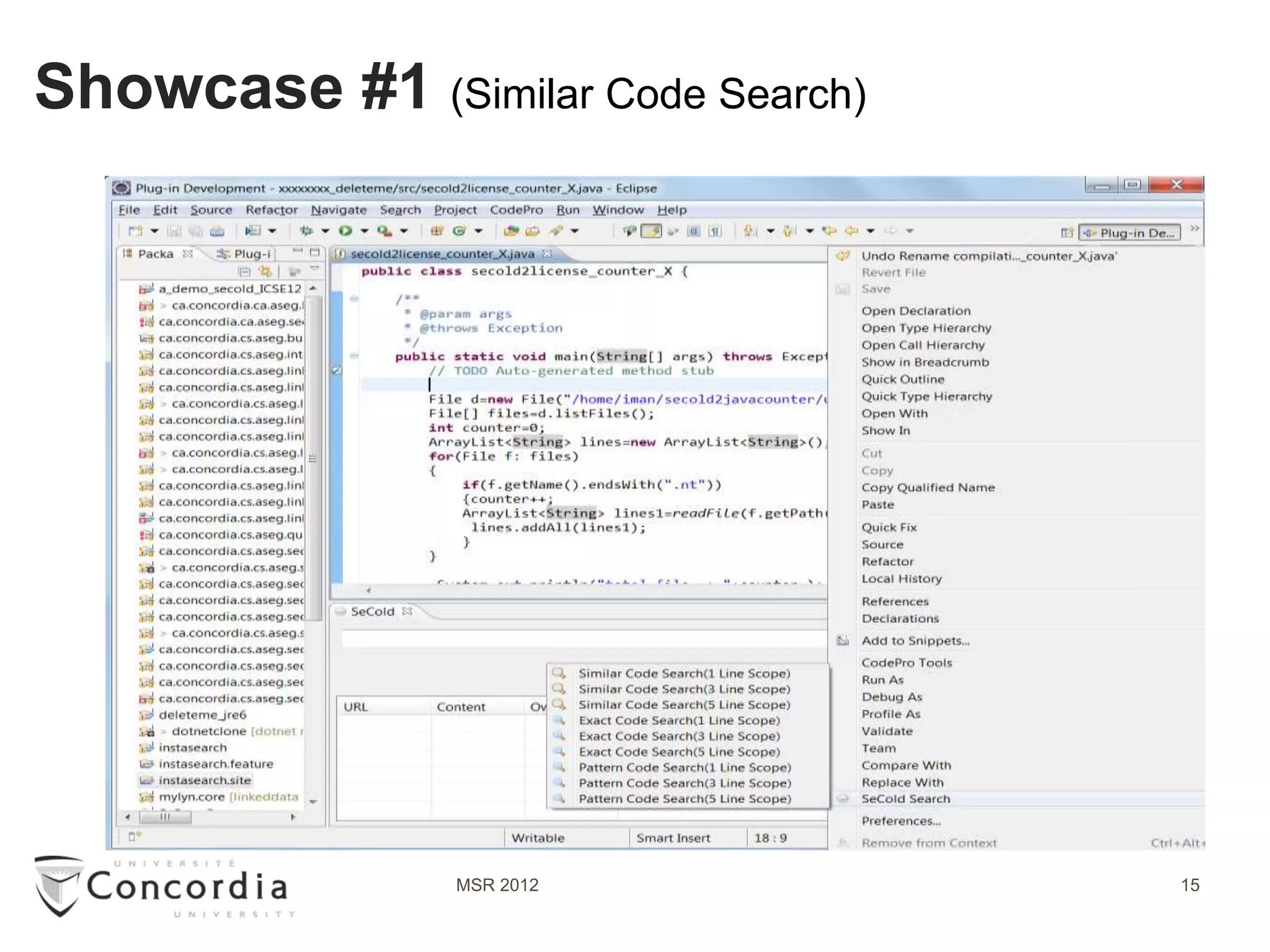This screenshot has height=952, width=1270.
Task: Close the Package Explorer tab
Action: (x=188, y=253)
